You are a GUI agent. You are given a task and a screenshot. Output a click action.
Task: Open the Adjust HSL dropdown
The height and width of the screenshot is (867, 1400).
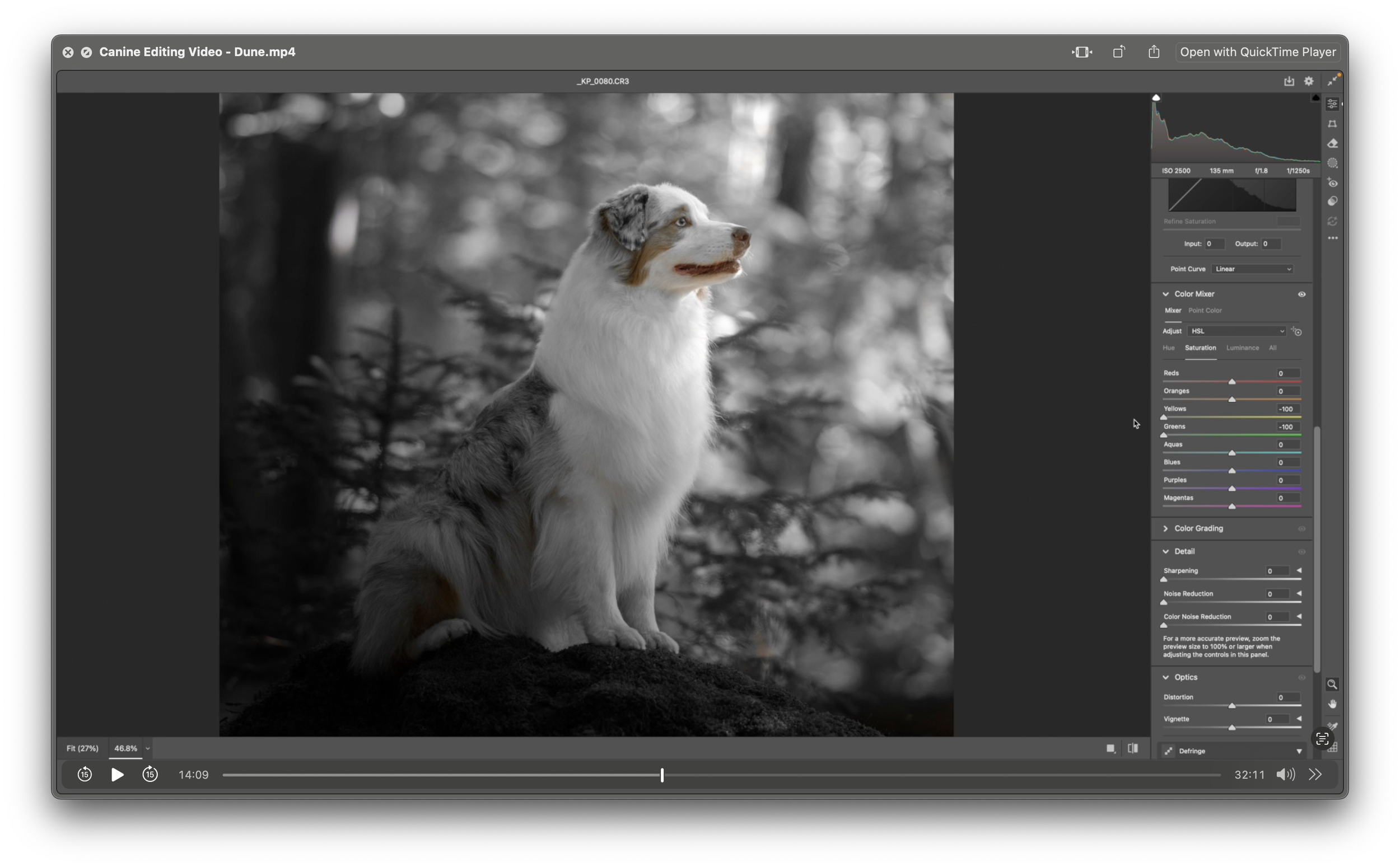1236,331
